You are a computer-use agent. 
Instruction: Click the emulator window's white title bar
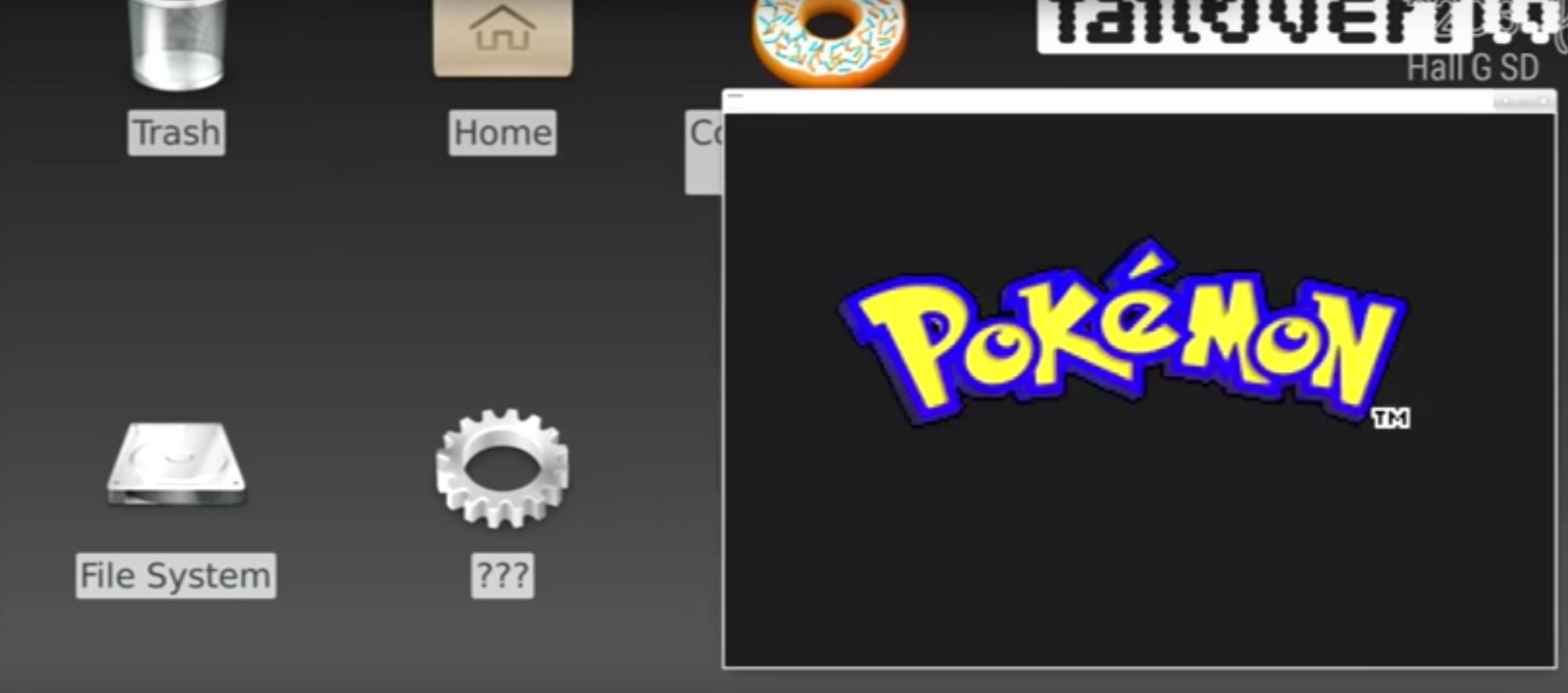point(1139,101)
